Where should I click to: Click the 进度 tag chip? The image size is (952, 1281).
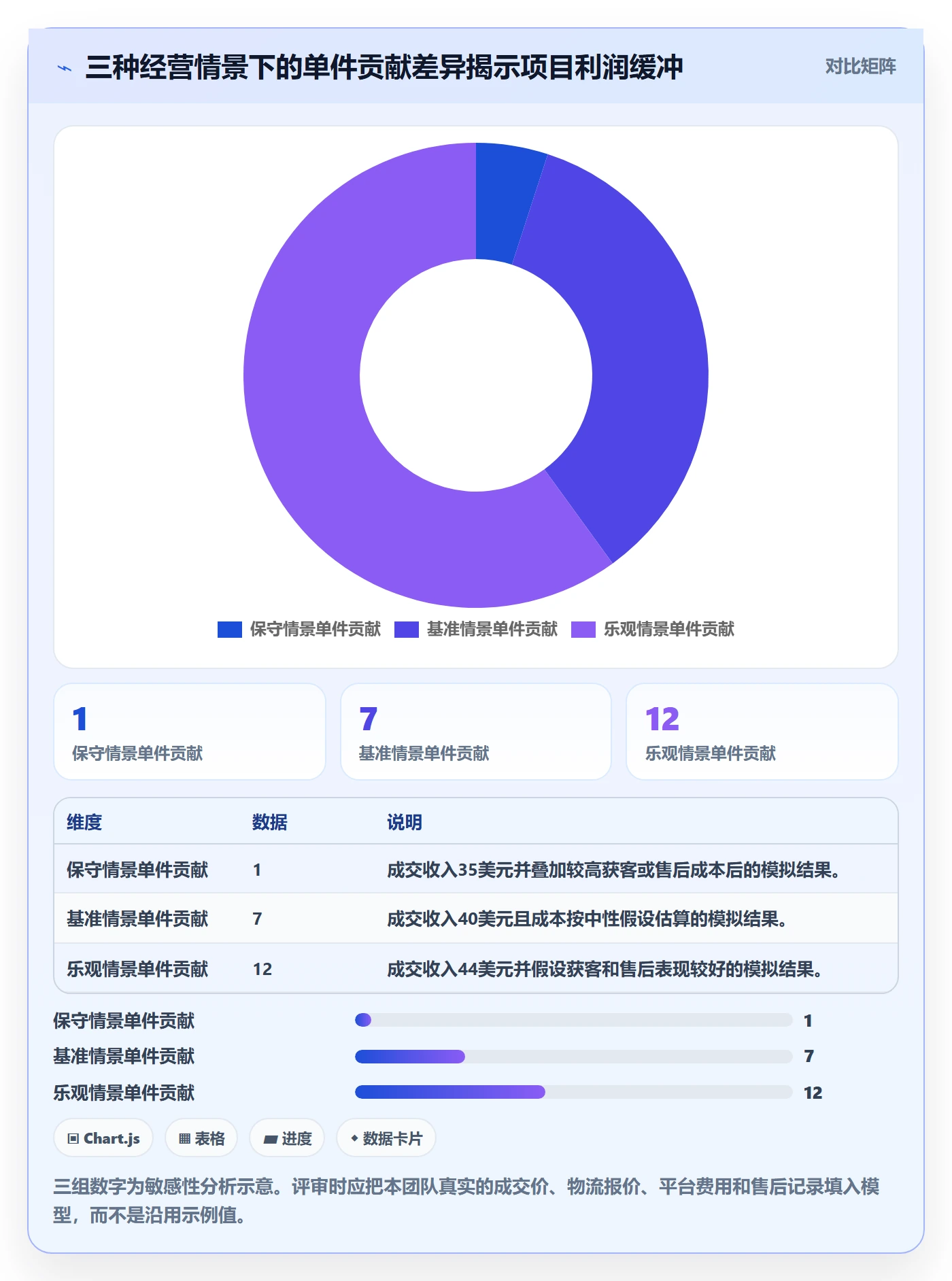[287, 1138]
